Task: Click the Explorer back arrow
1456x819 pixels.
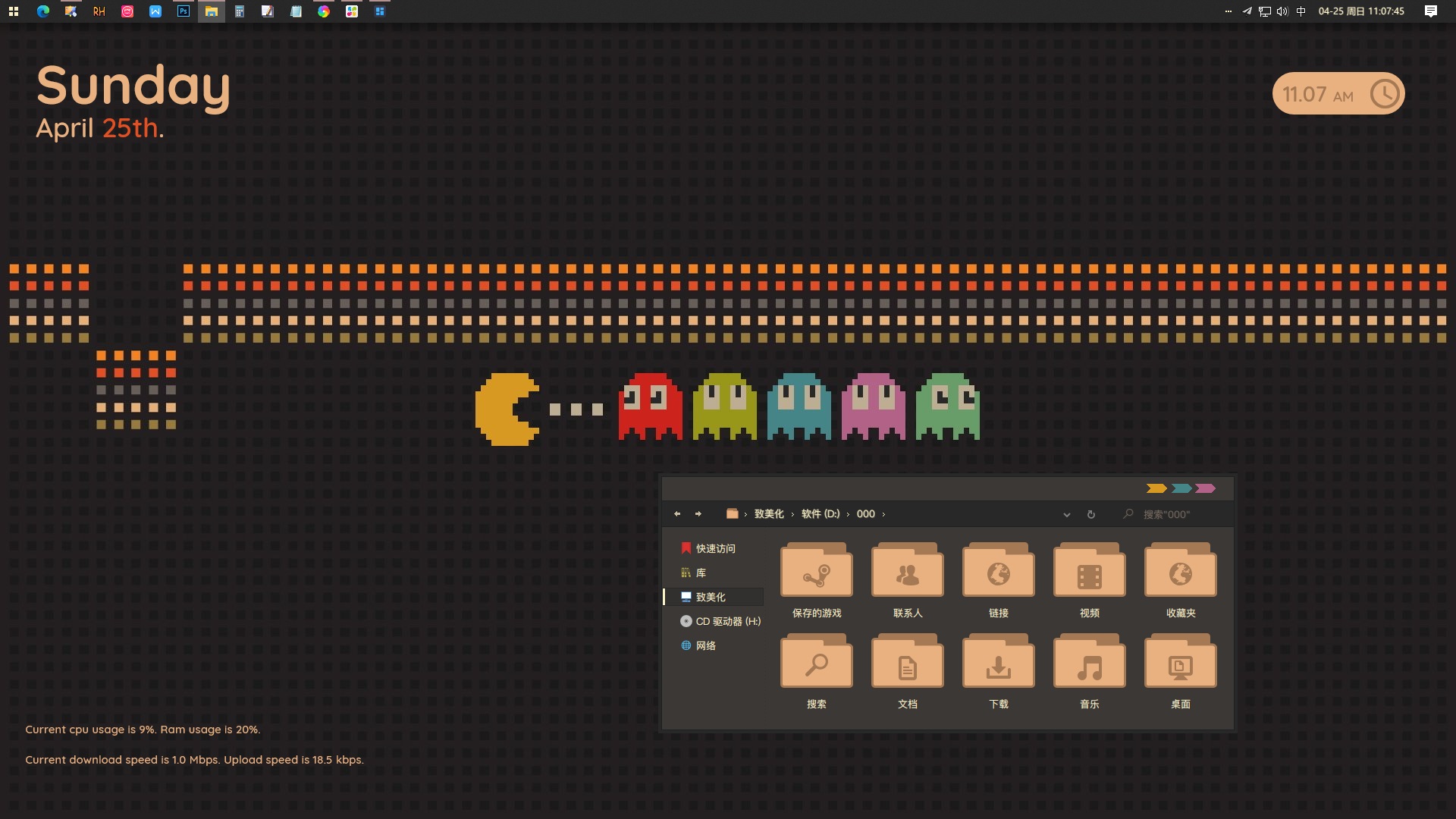Action: [x=677, y=514]
